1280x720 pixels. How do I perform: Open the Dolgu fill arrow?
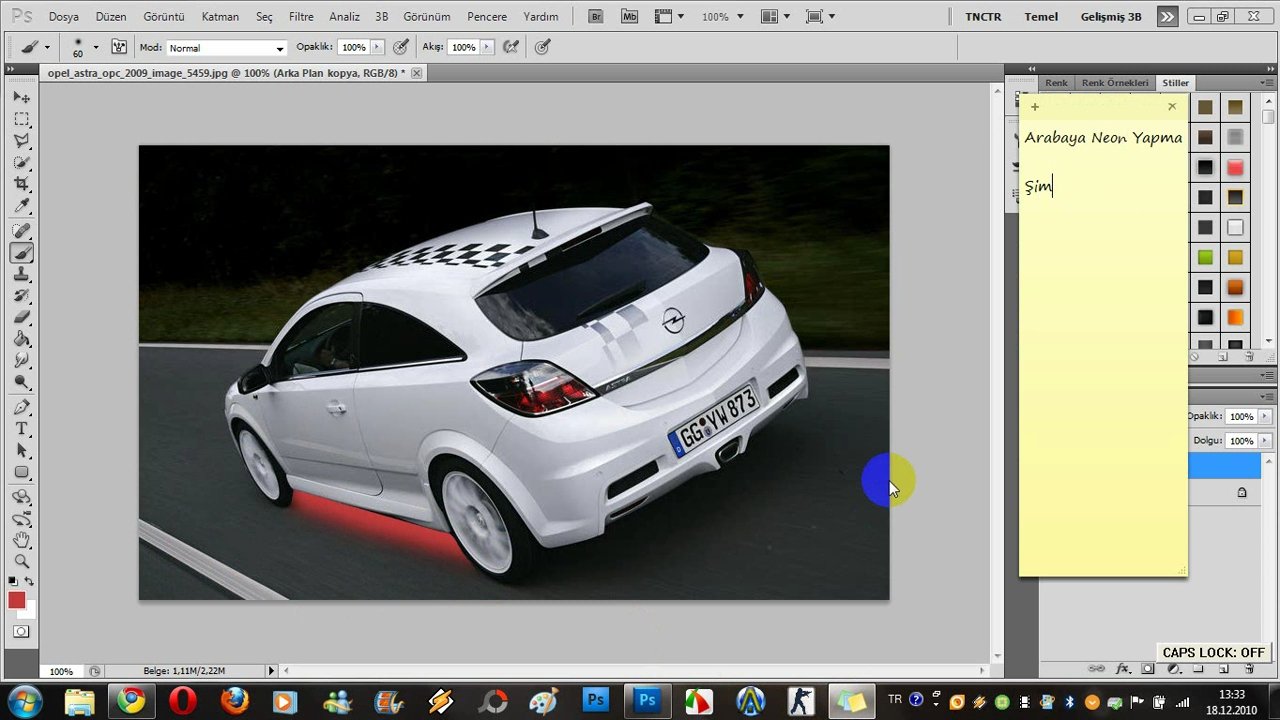click(1265, 440)
